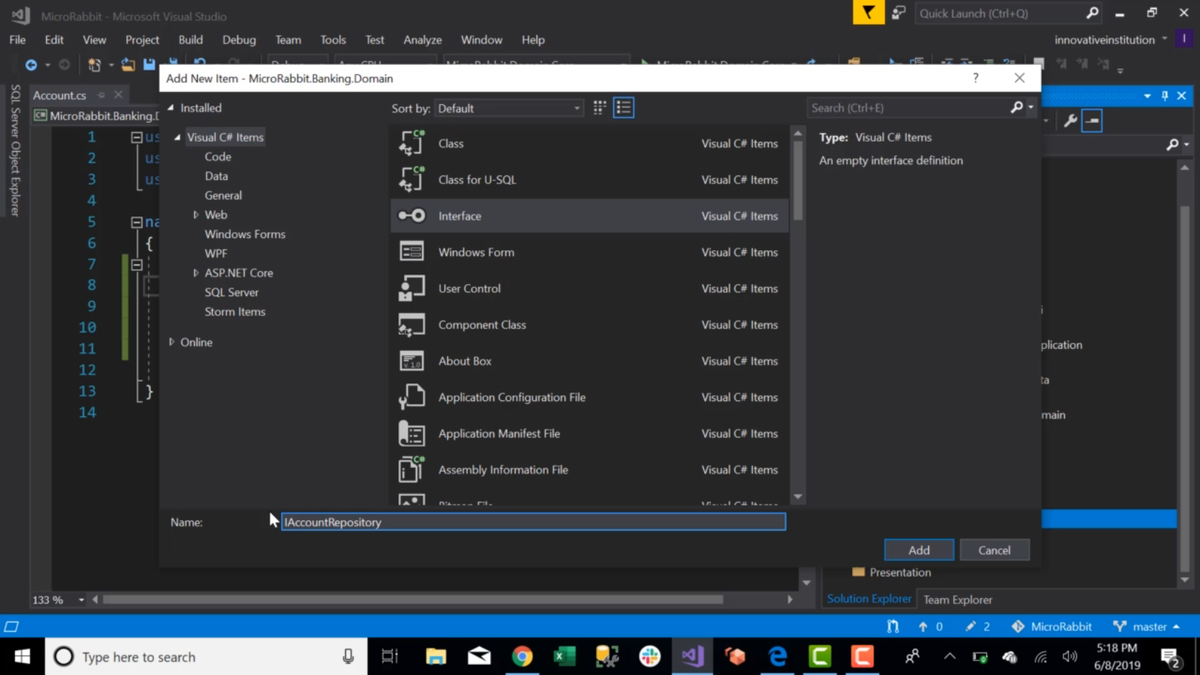Viewport: 1200px width, 675px height.
Task: Click the wrench properties icon in Solution Explorer
Action: tap(1071, 121)
